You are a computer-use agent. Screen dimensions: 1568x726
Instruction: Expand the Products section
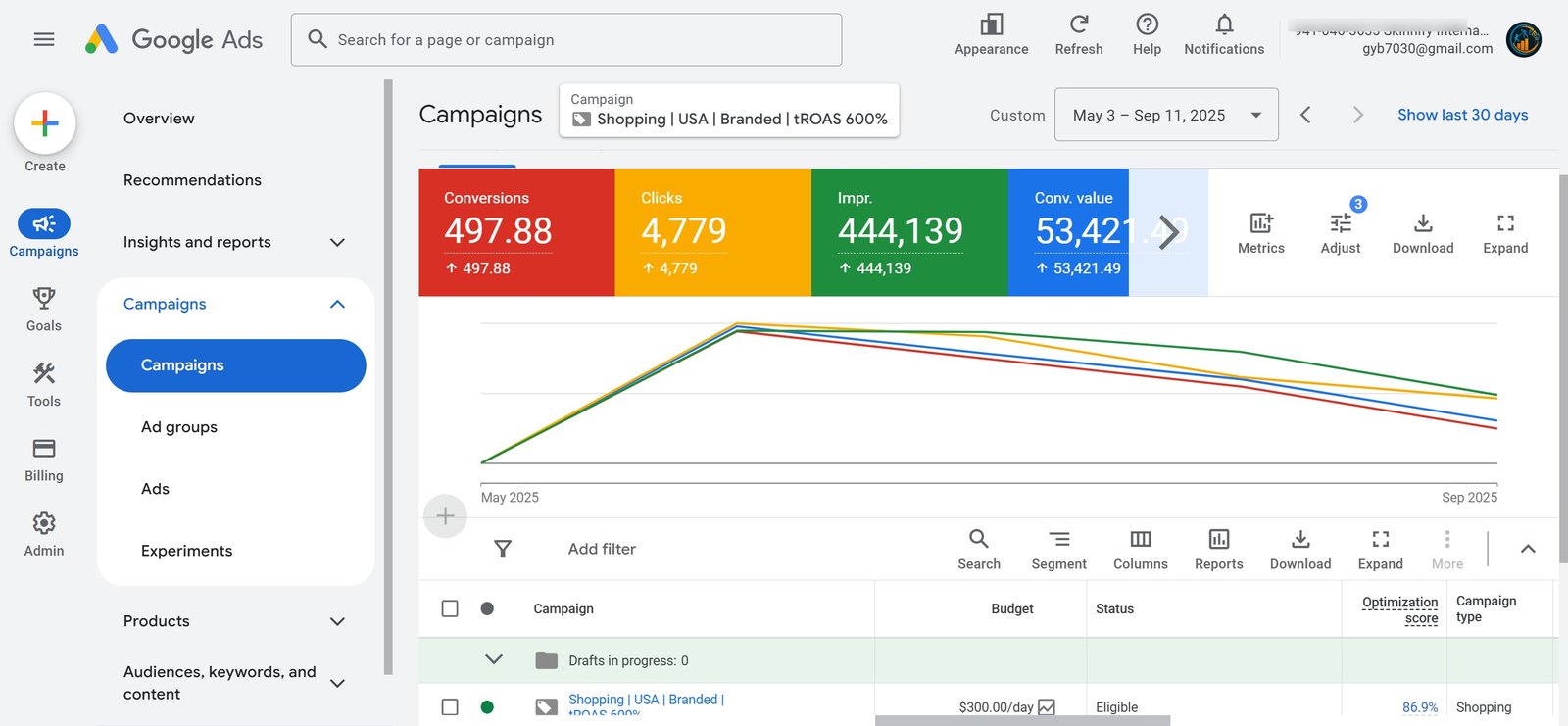337,621
